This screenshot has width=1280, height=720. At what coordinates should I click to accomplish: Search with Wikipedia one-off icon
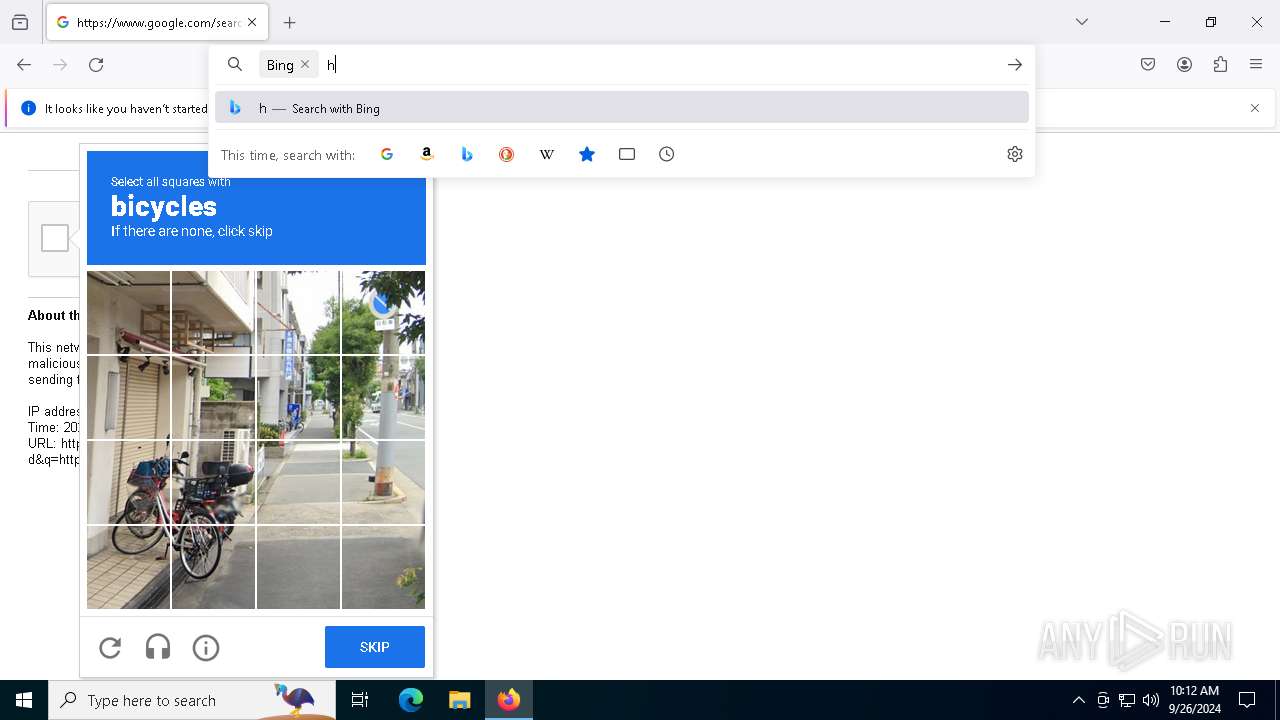547,154
